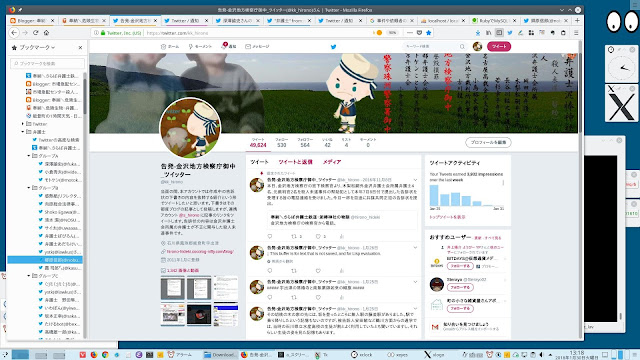The width and height of the screenshot is (640, 360).
Task: Click the Twitter bird extension icon in Firefox toolbar
Action: [x=510, y=33]
